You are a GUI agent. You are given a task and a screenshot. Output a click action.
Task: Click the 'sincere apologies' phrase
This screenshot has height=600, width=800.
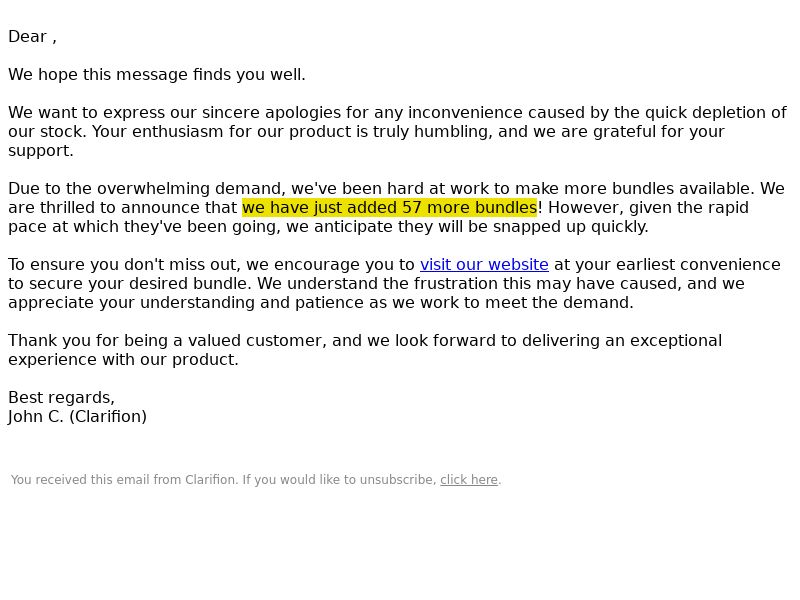271,113
